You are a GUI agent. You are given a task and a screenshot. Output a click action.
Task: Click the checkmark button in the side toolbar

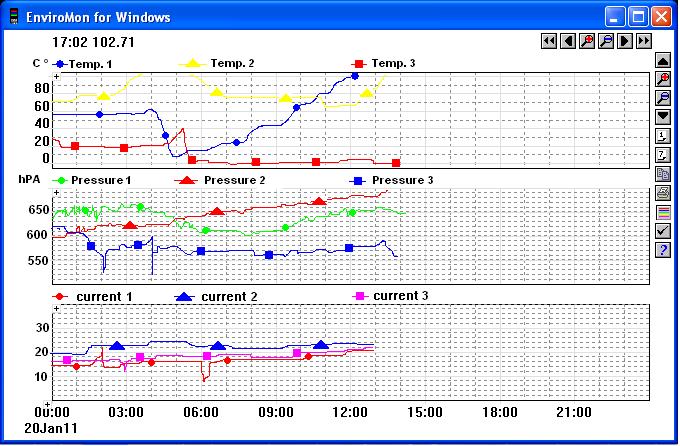663,231
